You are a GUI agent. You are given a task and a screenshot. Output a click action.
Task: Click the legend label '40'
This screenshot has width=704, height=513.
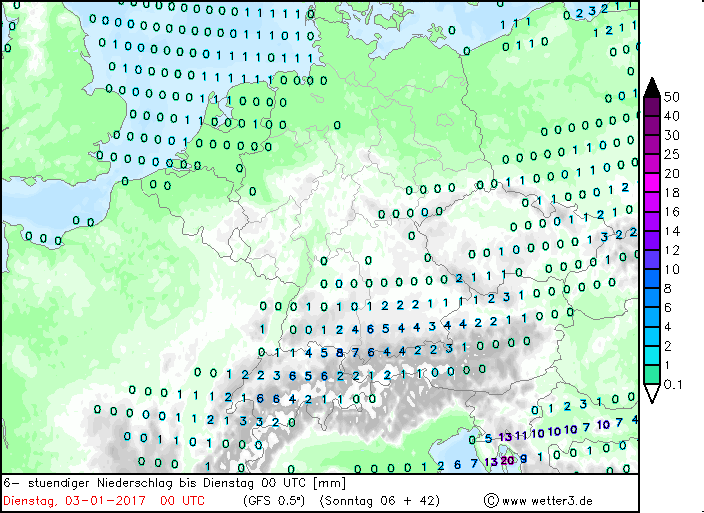tap(672, 116)
